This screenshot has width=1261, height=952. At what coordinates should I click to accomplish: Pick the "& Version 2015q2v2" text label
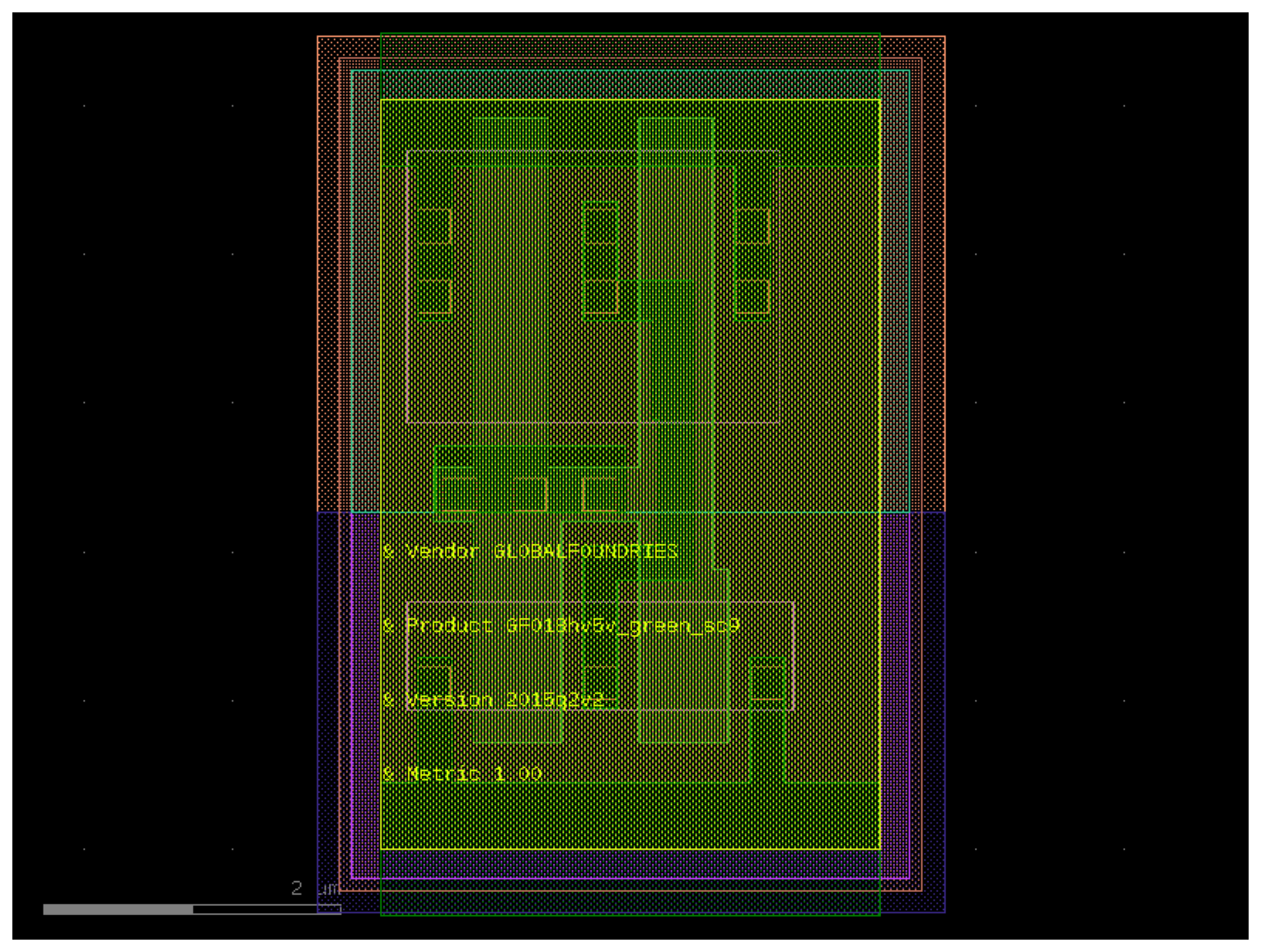coord(493,700)
